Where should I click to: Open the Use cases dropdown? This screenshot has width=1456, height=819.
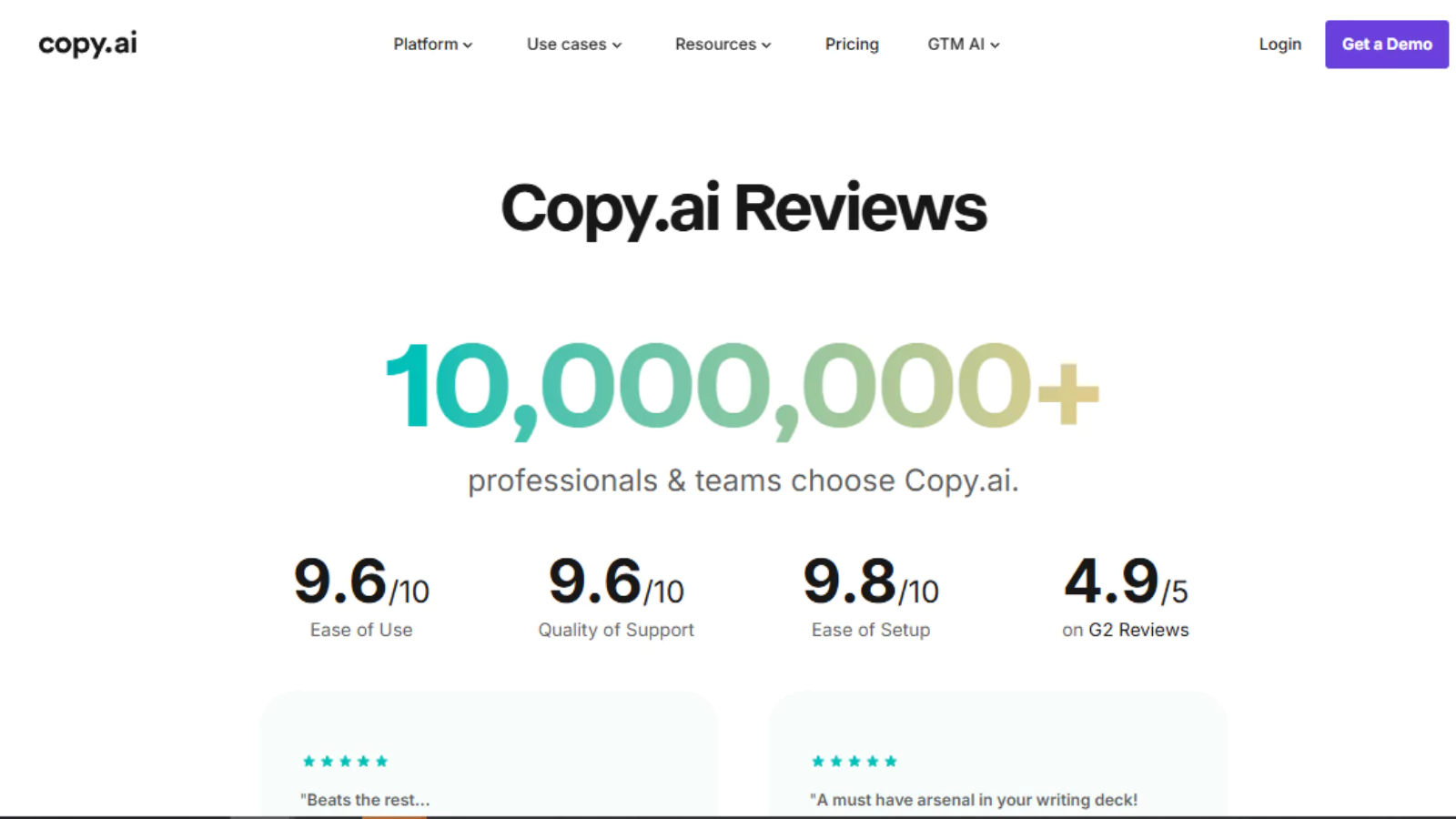coord(566,44)
